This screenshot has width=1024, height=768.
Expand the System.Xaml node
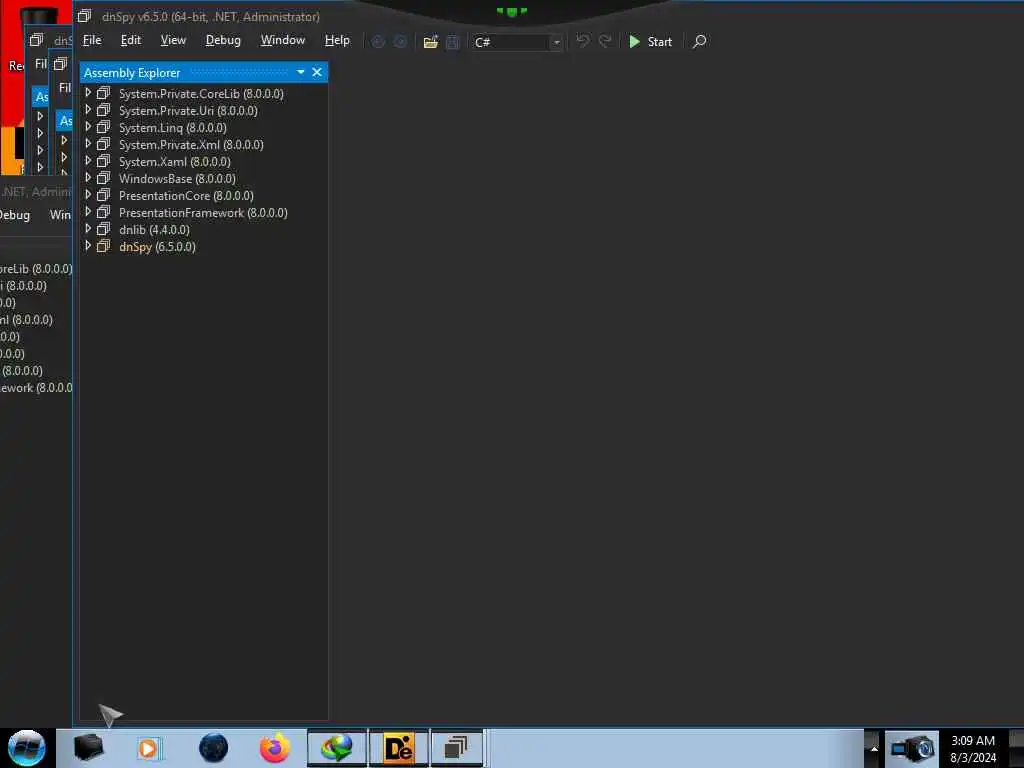[88, 161]
